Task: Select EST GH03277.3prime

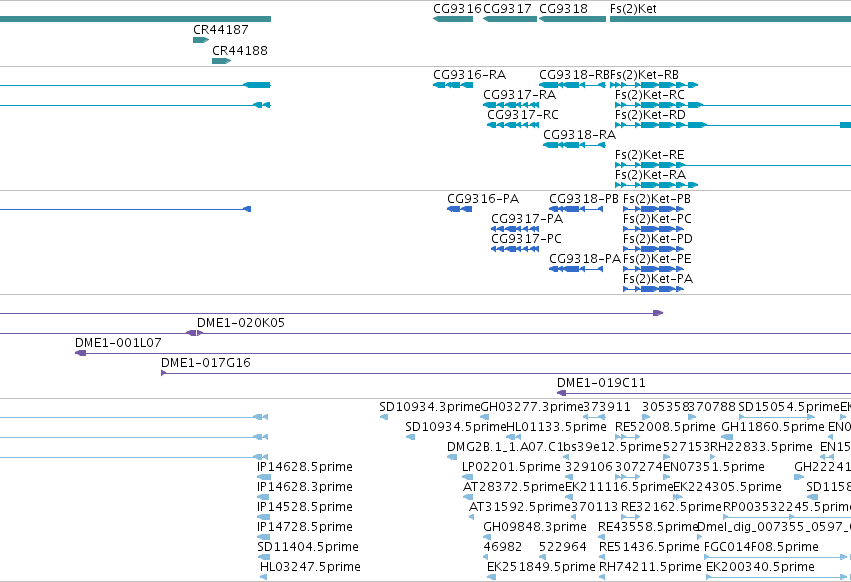Action: click(485, 417)
